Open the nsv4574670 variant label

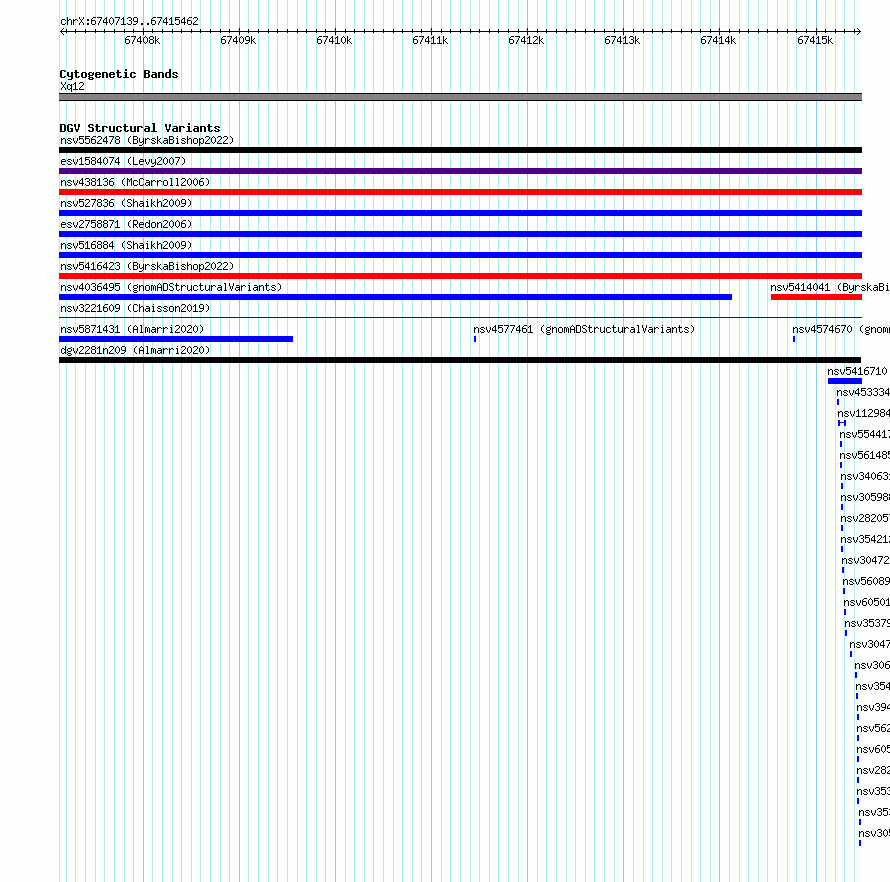point(841,329)
